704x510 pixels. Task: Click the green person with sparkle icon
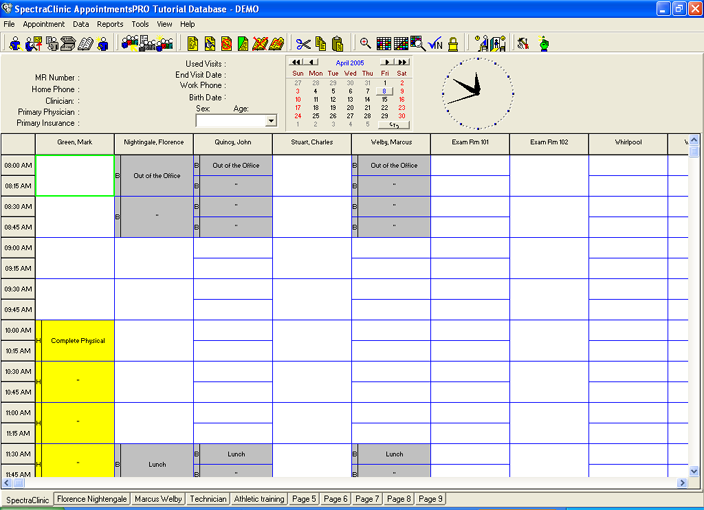pyautogui.click(x=544, y=44)
